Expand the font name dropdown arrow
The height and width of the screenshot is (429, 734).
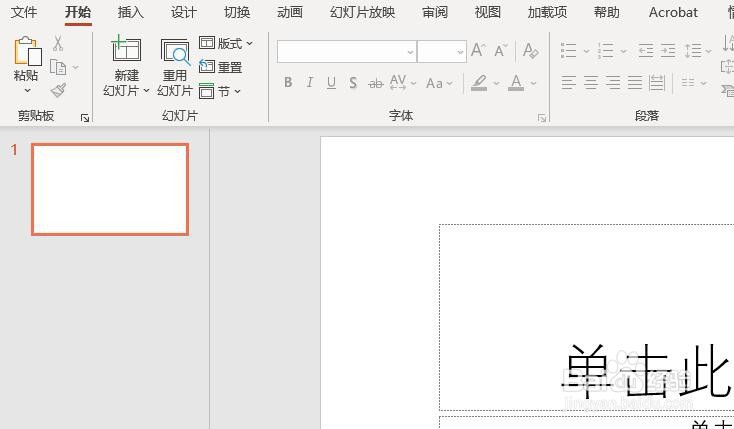411,52
